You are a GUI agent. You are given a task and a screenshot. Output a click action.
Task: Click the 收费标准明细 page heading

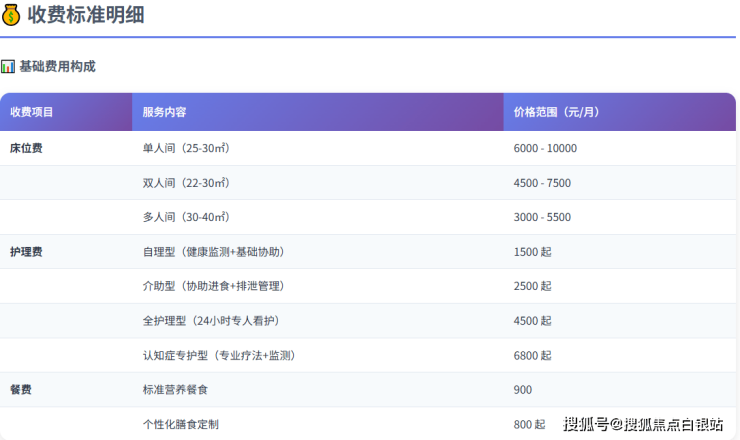[86, 15]
